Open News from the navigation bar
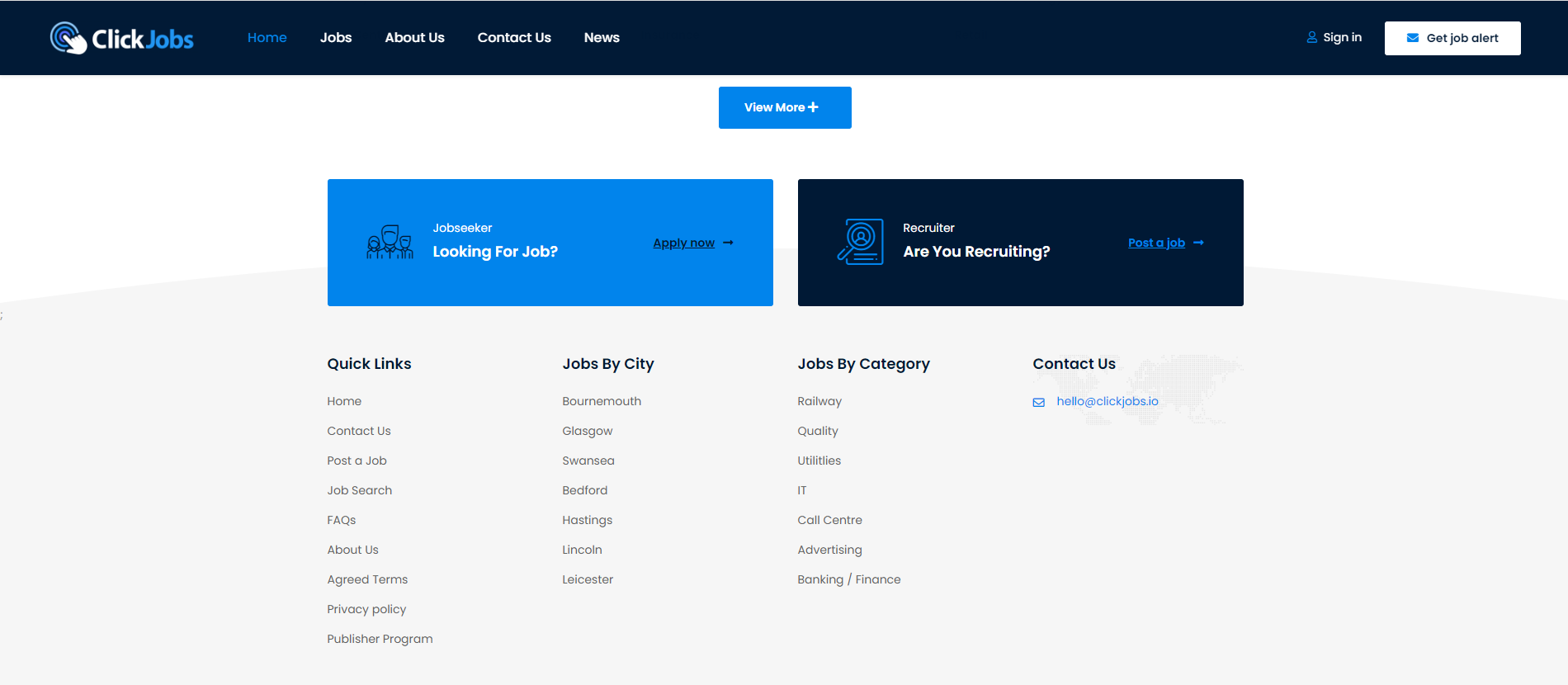The image size is (1568, 685). point(601,38)
